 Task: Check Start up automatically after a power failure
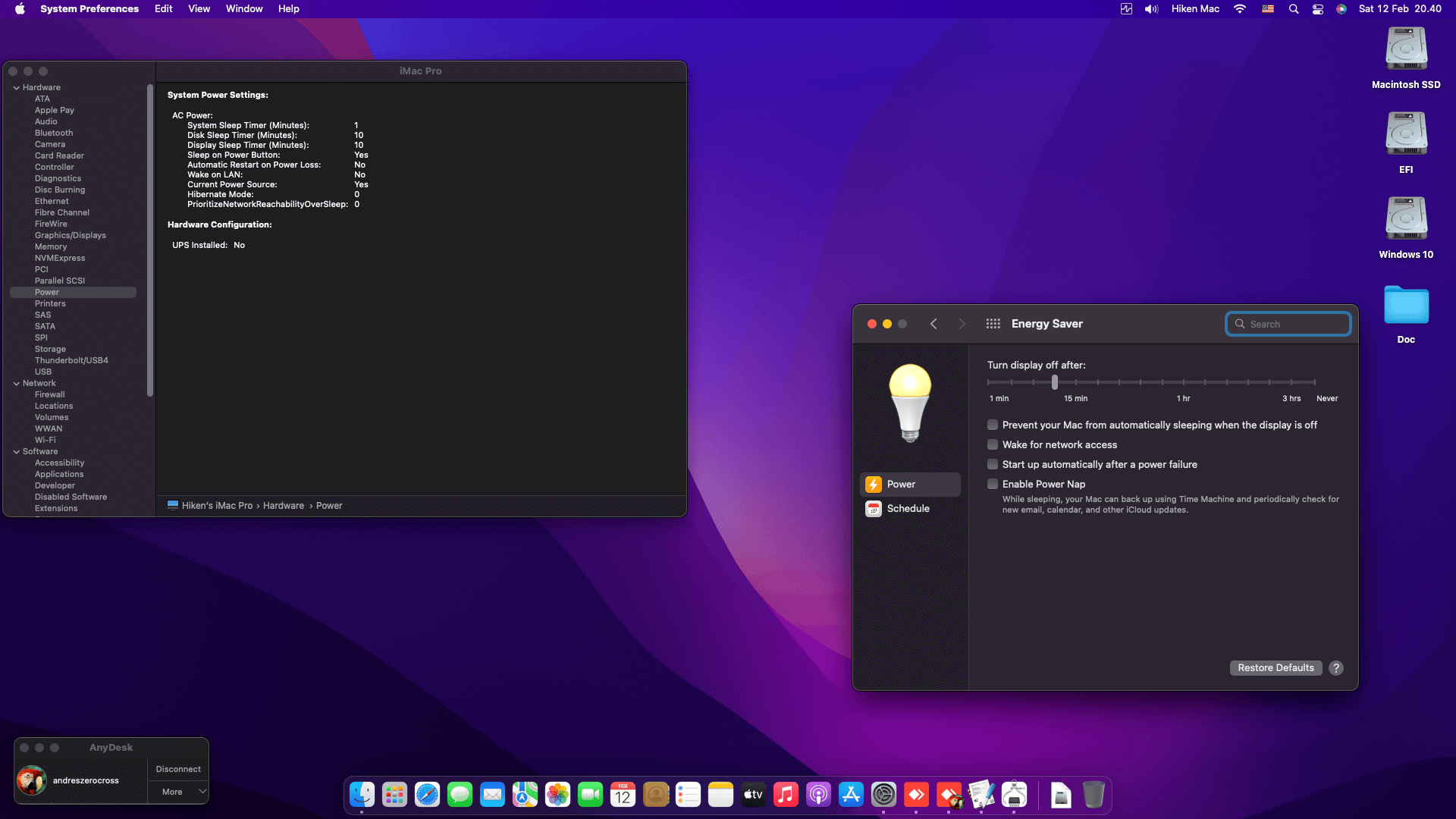coord(993,465)
